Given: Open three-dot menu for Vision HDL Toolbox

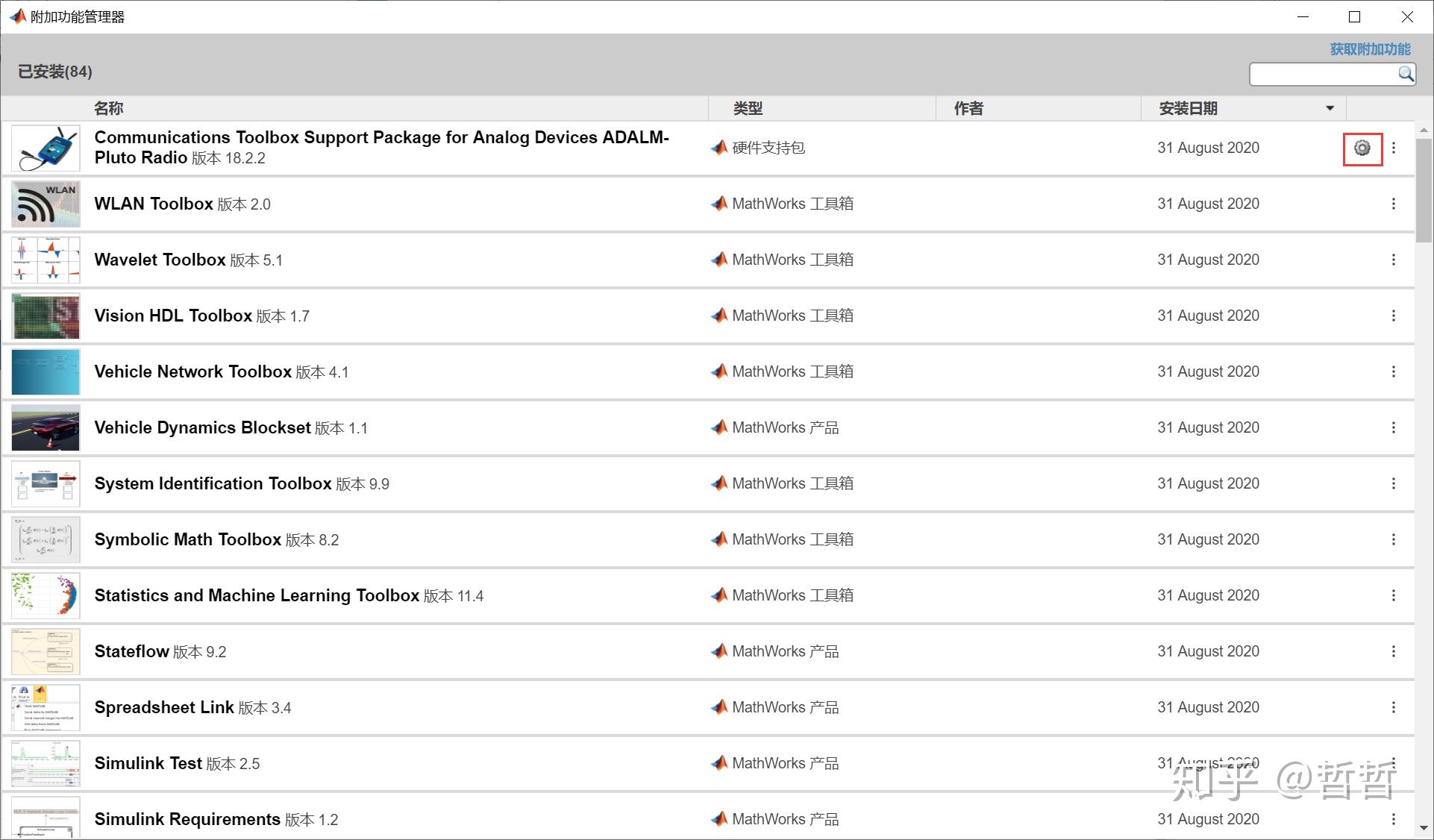Looking at the screenshot, I should tap(1393, 316).
